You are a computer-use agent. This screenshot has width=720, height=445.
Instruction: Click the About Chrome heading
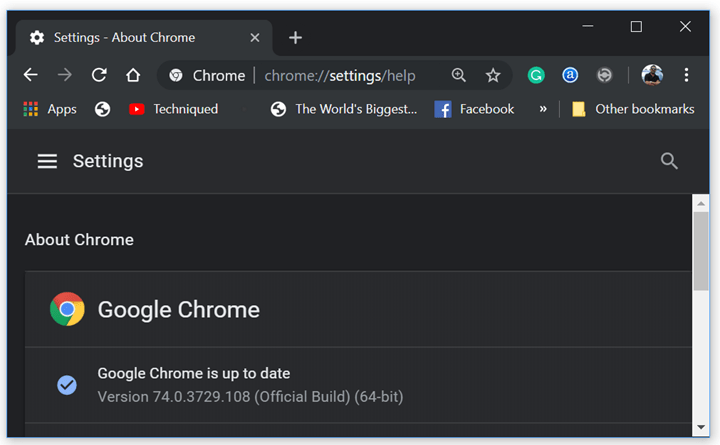[79, 240]
